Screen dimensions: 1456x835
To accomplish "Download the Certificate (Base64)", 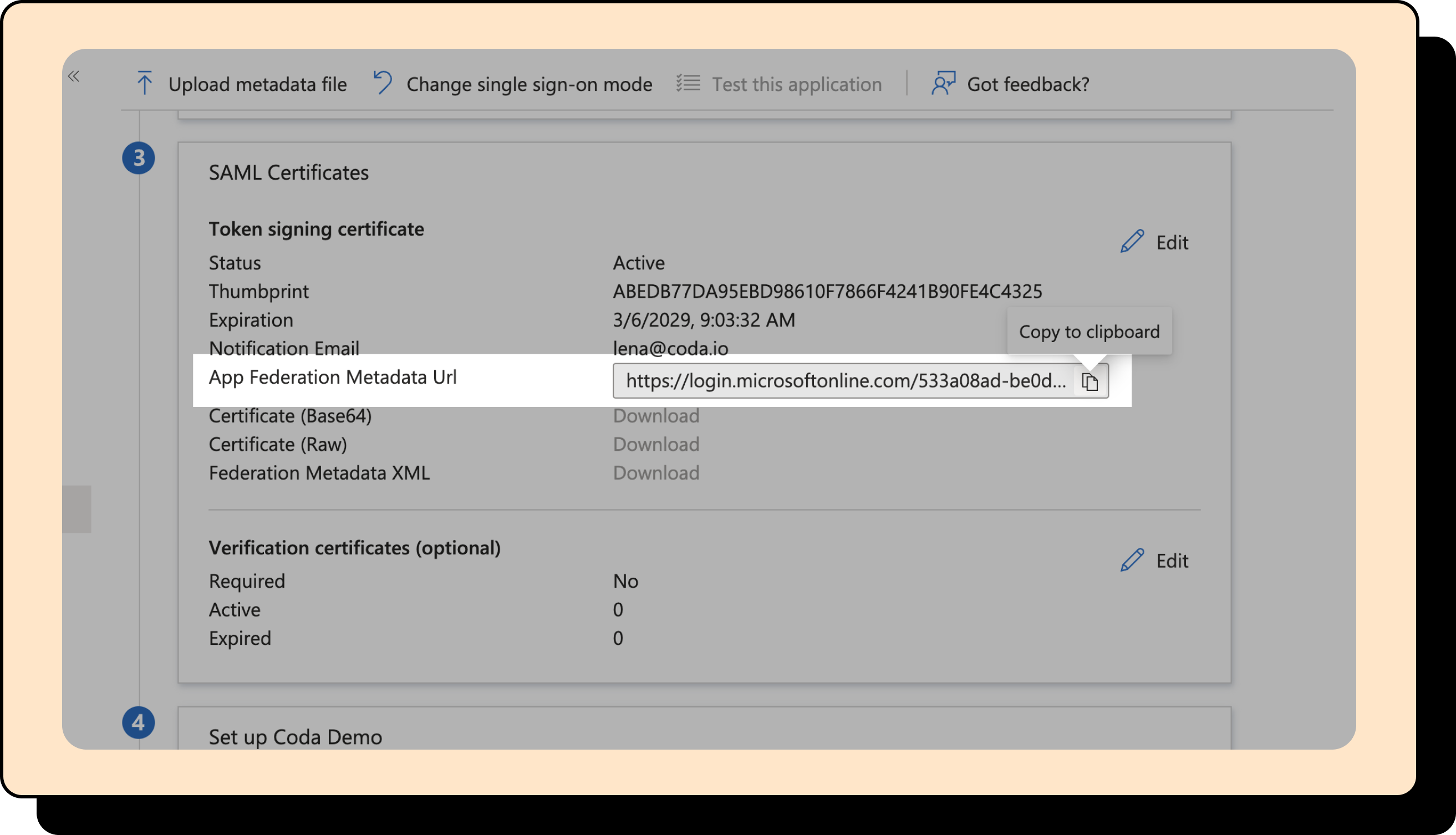I will pos(655,416).
